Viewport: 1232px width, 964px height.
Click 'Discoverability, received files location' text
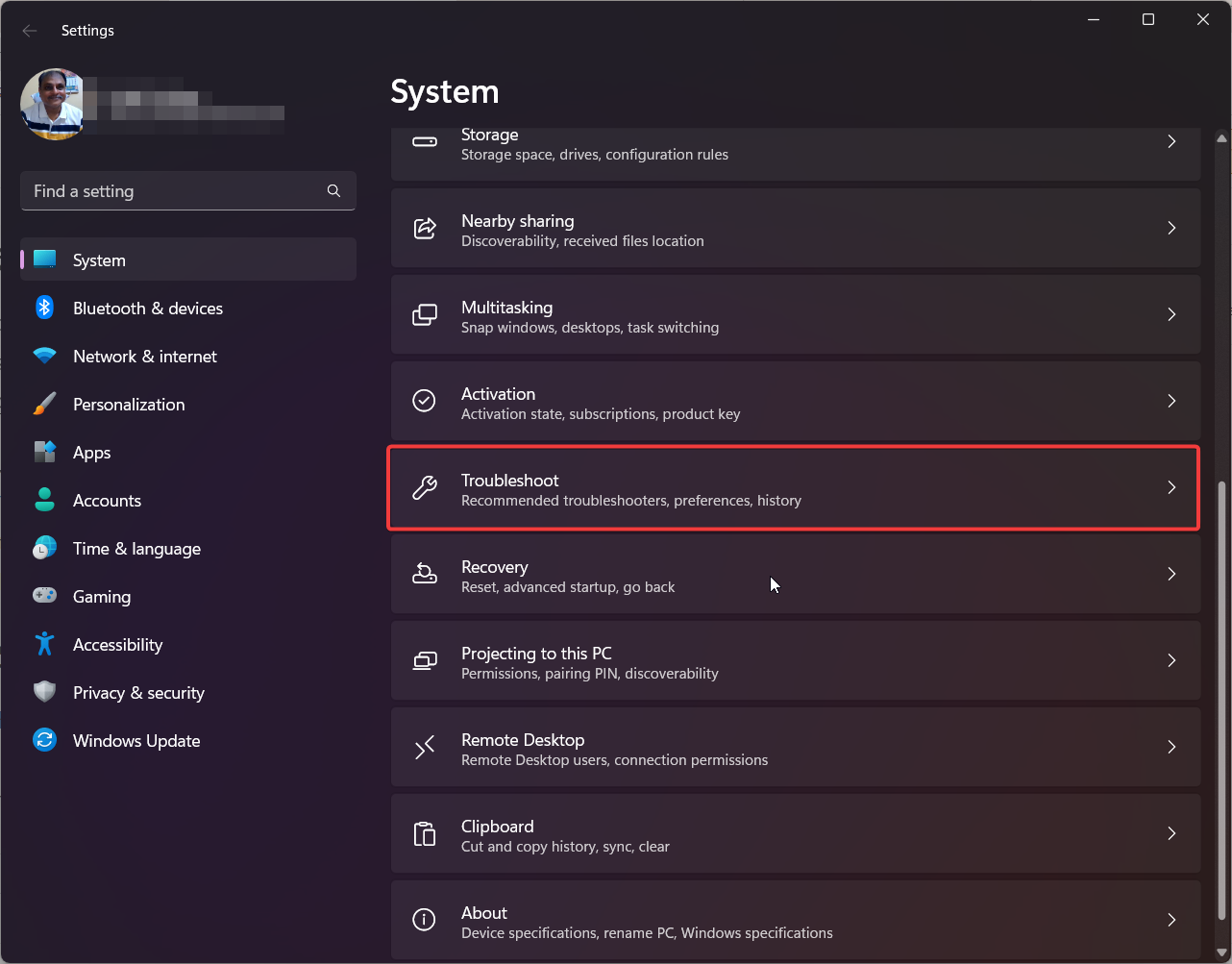[x=582, y=241]
